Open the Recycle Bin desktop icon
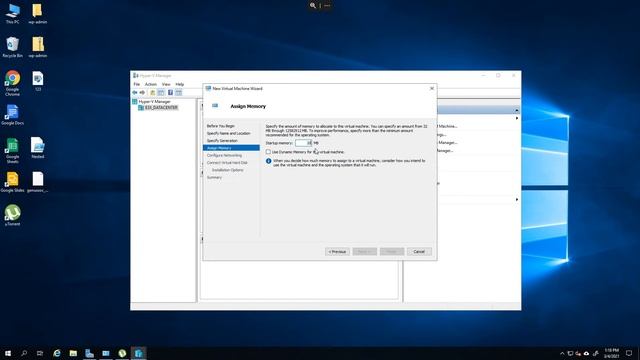Screen dimensions: 640x360 (12, 47)
